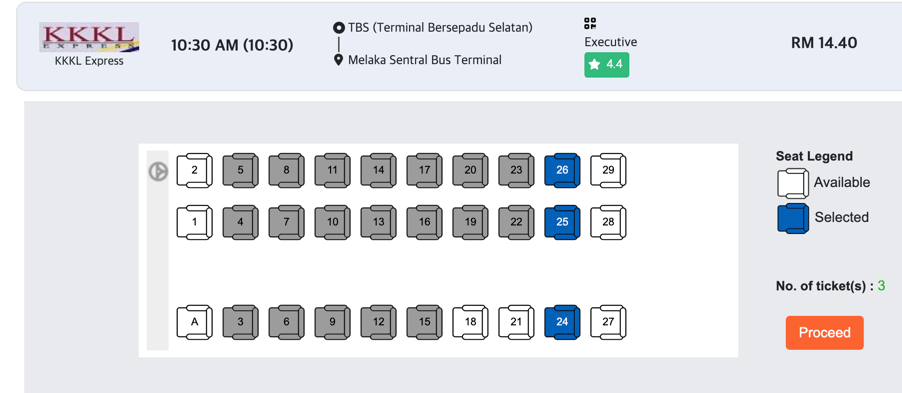The width and height of the screenshot is (902, 393).
Task: Deselect the selected seat 25
Action: [x=563, y=222]
